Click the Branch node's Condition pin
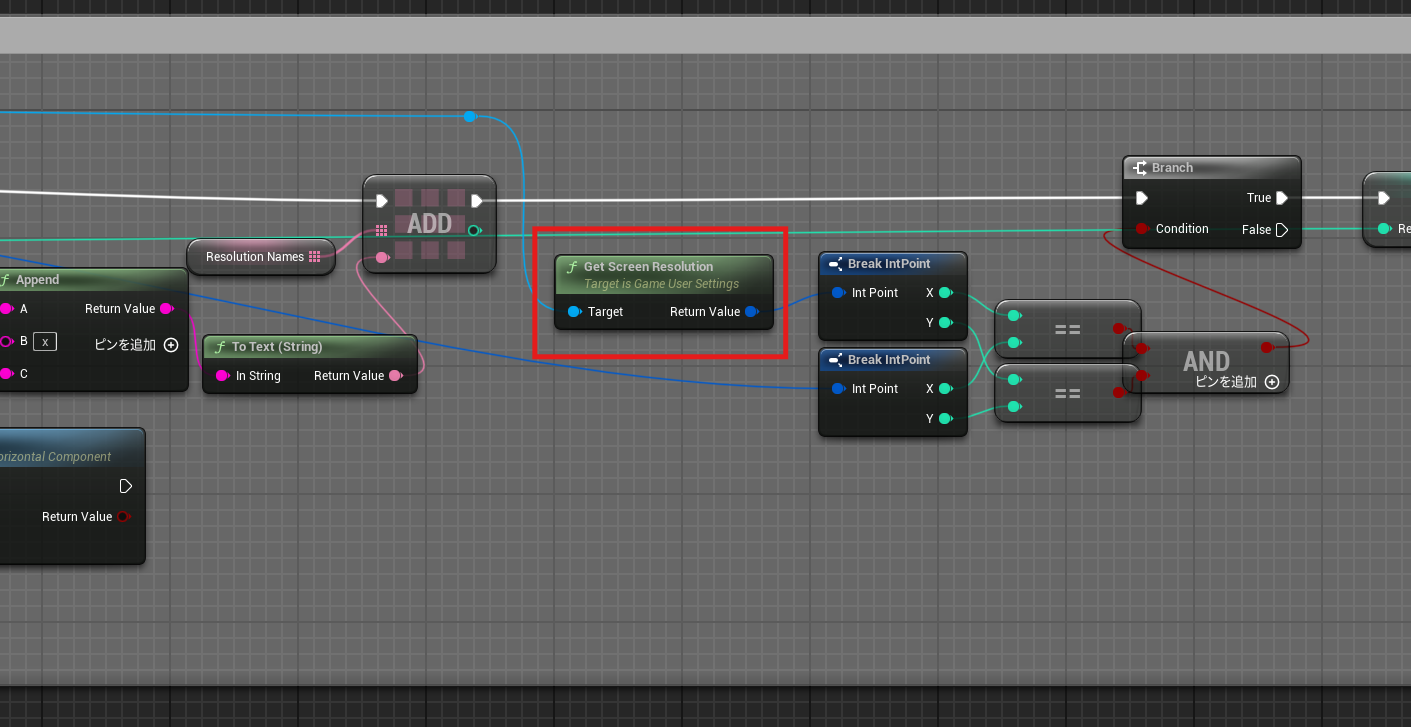Screen dimensions: 1411x727 (1142, 229)
